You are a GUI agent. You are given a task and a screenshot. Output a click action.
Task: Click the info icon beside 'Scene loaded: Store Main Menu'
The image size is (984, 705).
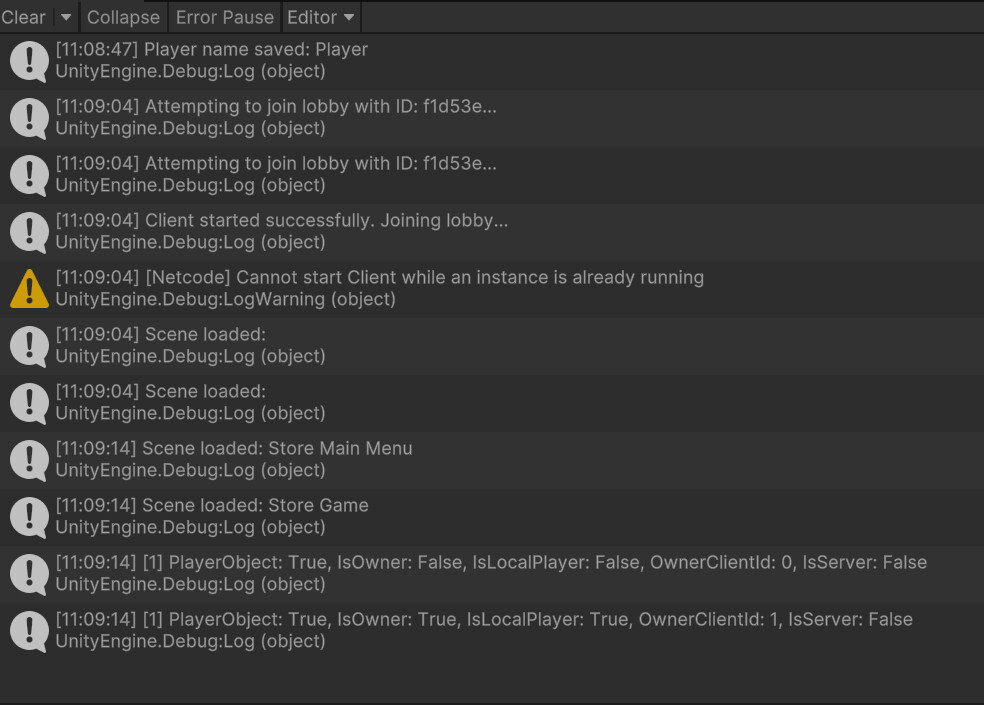[x=29, y=460]
